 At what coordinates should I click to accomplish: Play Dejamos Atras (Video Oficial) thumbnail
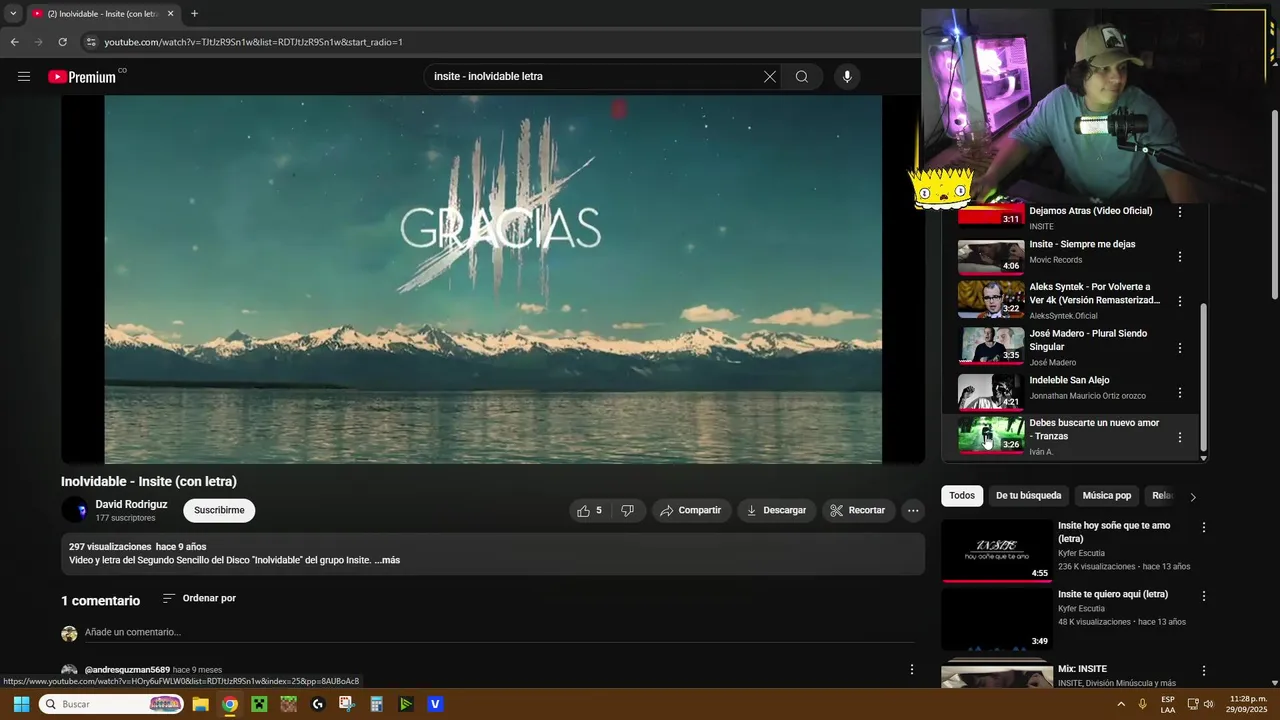pyautogui.click(x=991, y=215)
